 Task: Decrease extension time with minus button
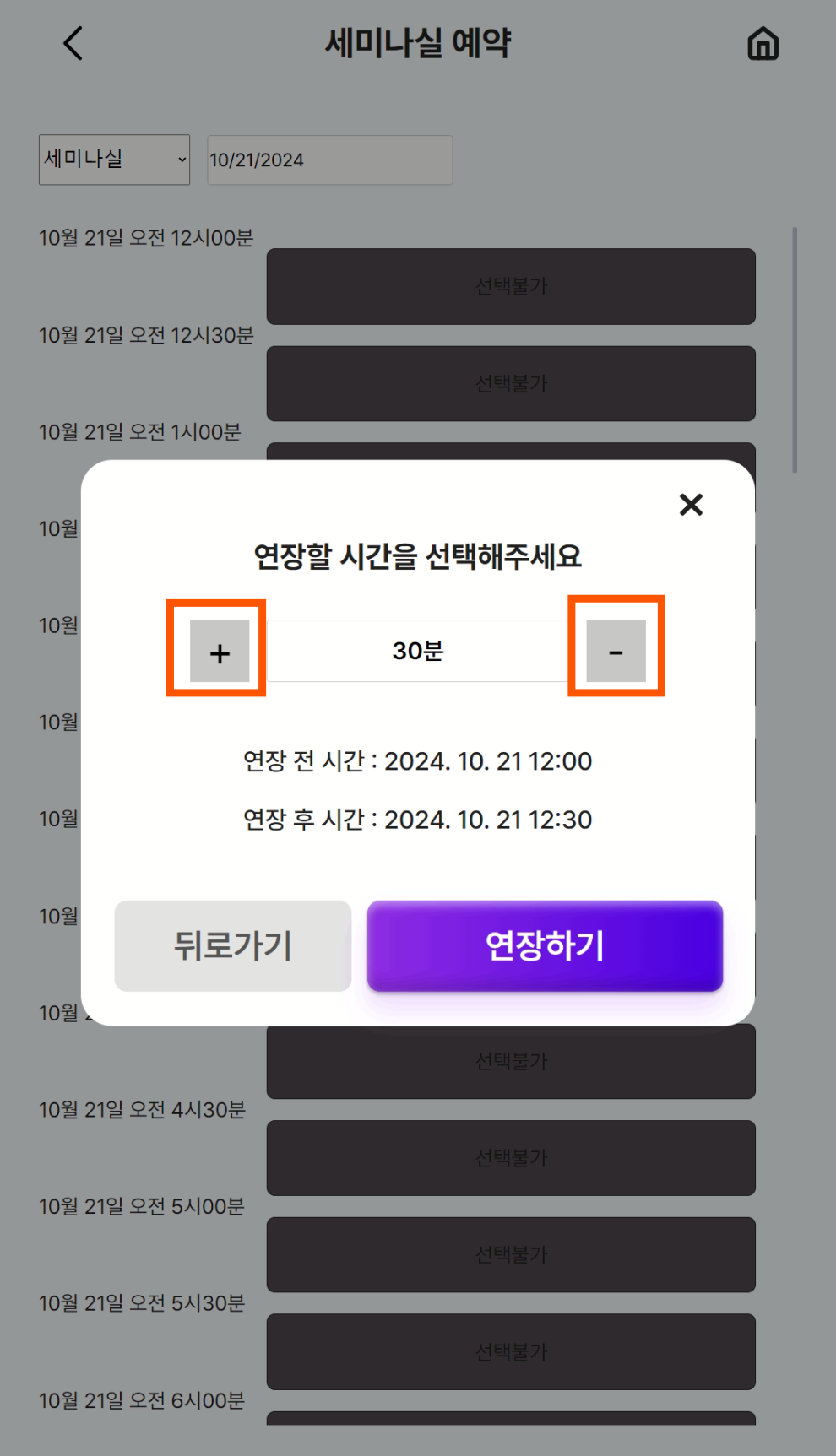616,651
